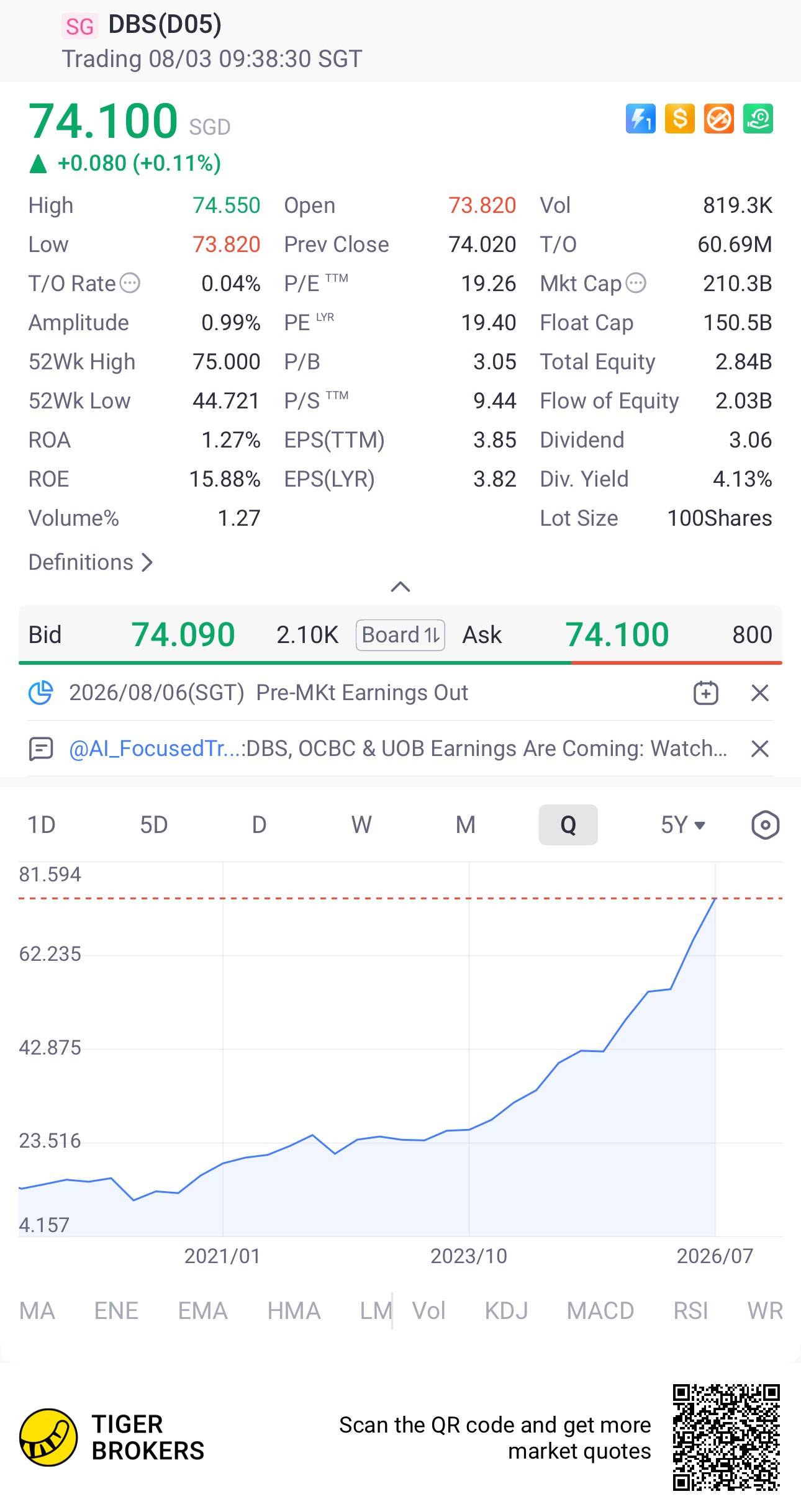
Task: Tap the ask price 74.100
Action: click(x=617, y=635)
